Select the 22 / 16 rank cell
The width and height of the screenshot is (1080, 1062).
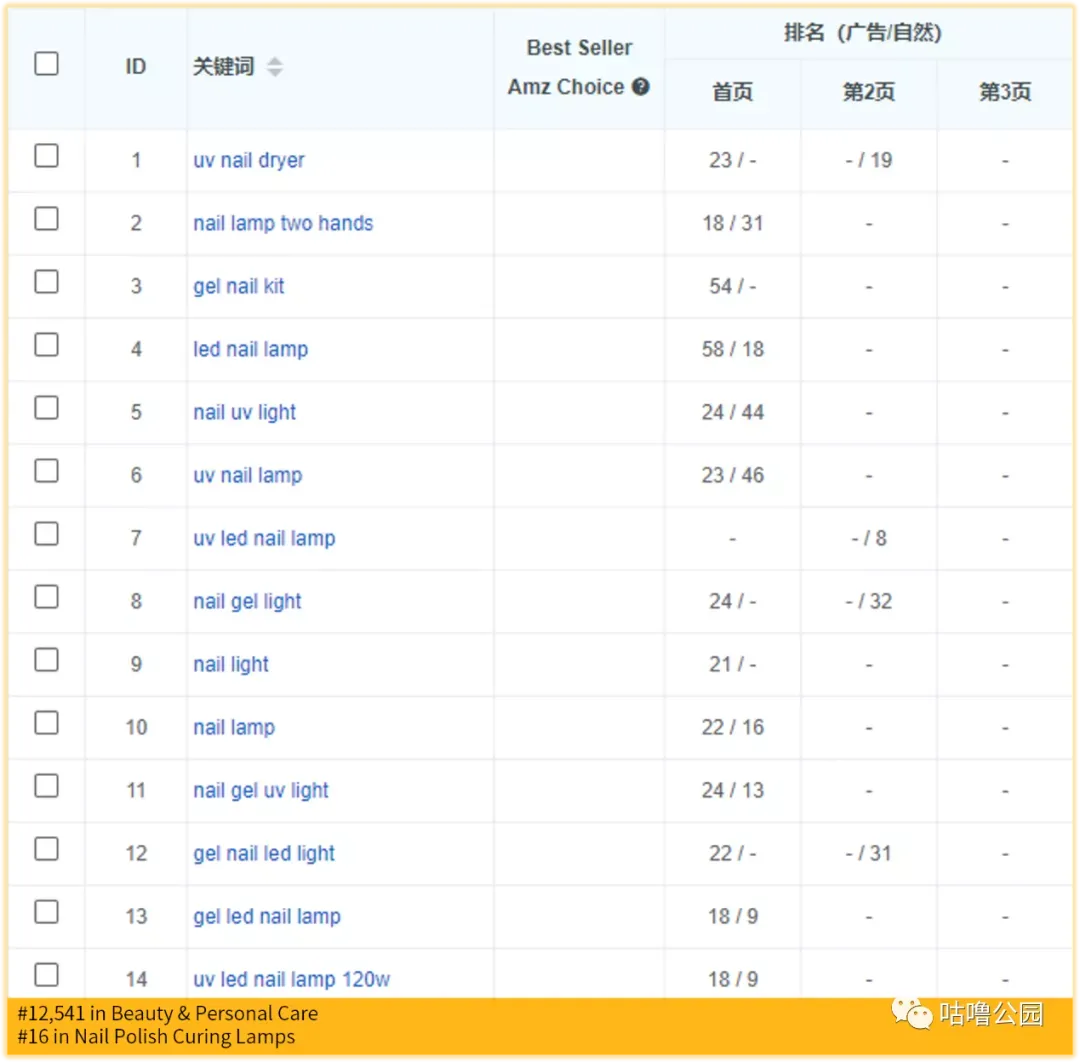coord(732,727)
